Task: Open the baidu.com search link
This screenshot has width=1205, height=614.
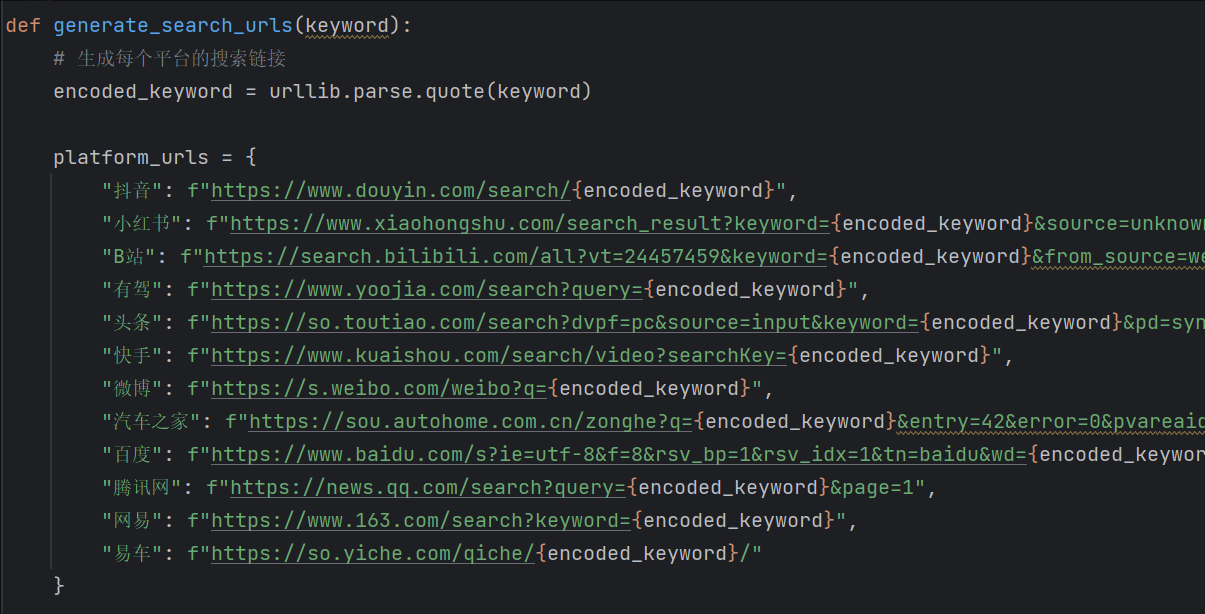Action: click(x=619, y=455)
